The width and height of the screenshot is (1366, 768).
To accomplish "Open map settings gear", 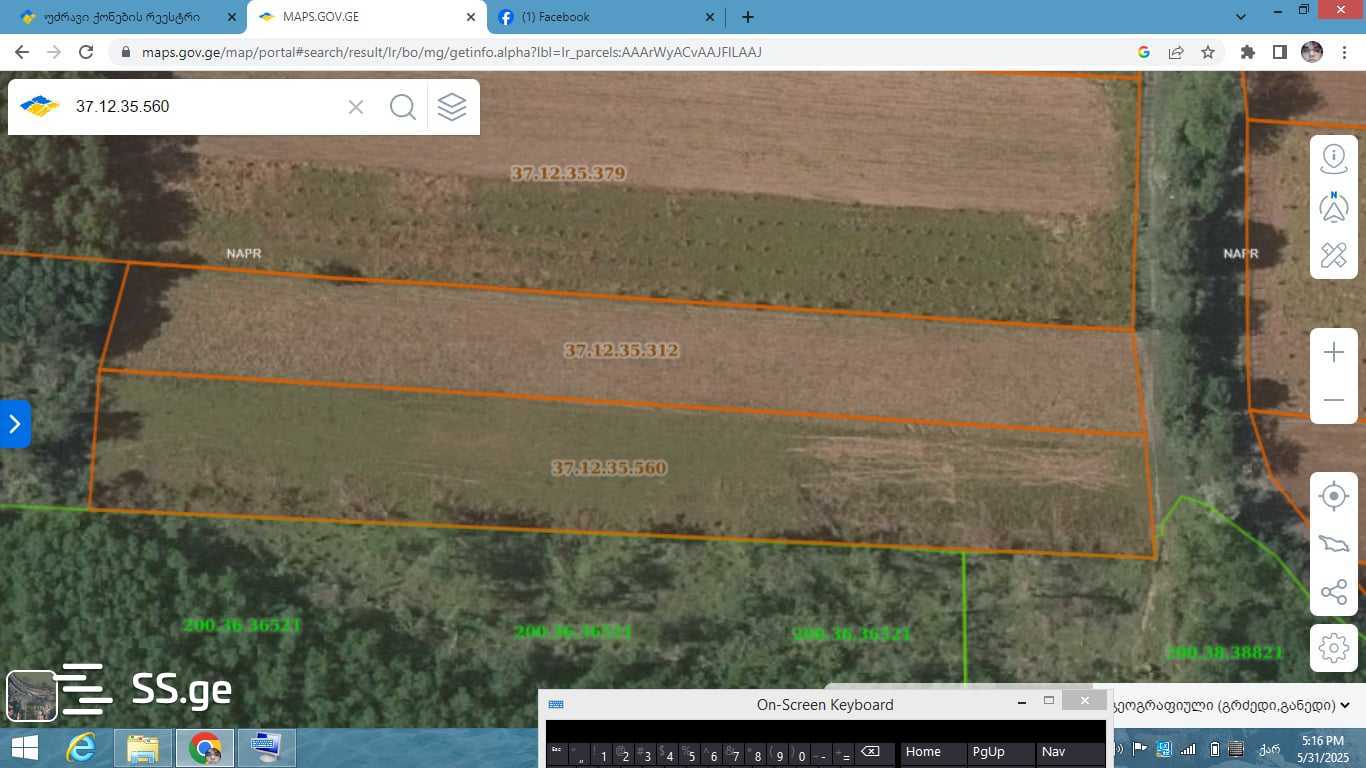I will coord(1333,648).
